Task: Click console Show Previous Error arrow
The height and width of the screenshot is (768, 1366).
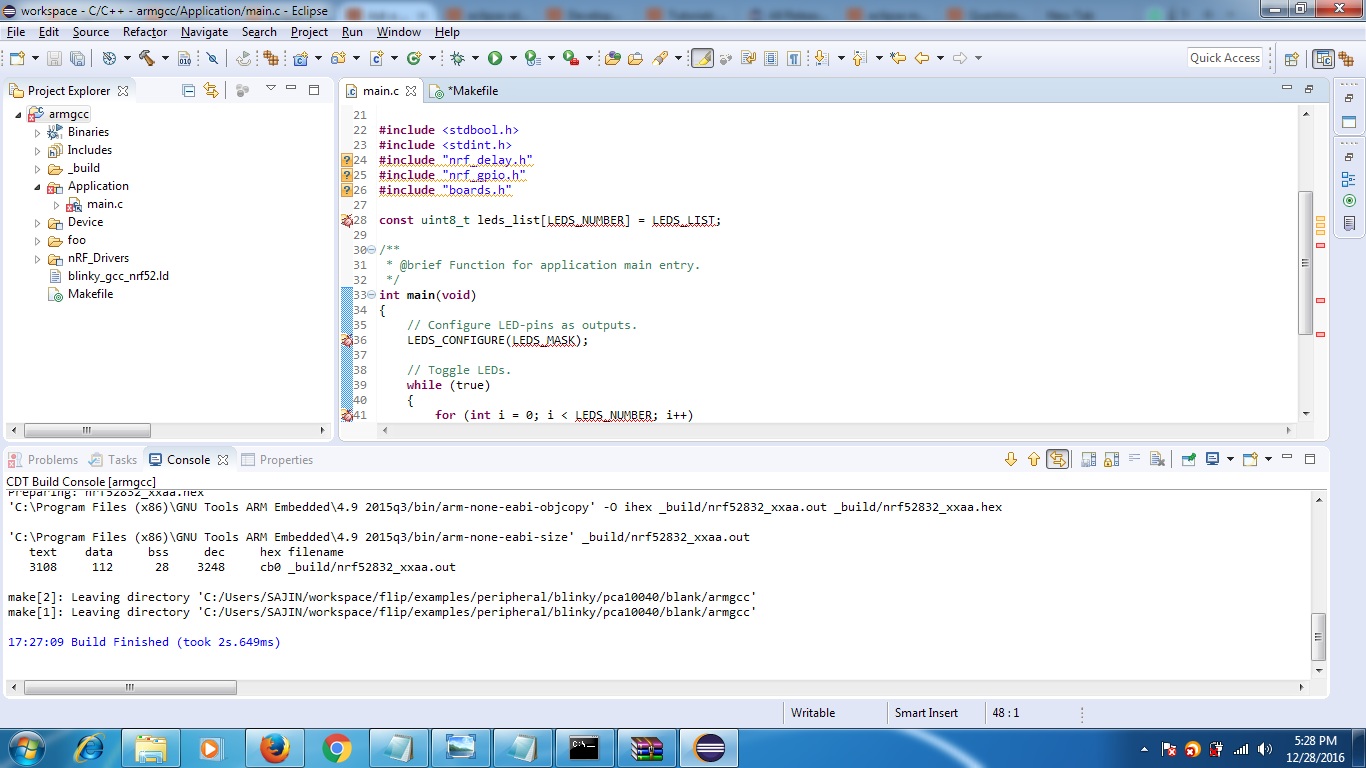Action: tap(1034, 459)
